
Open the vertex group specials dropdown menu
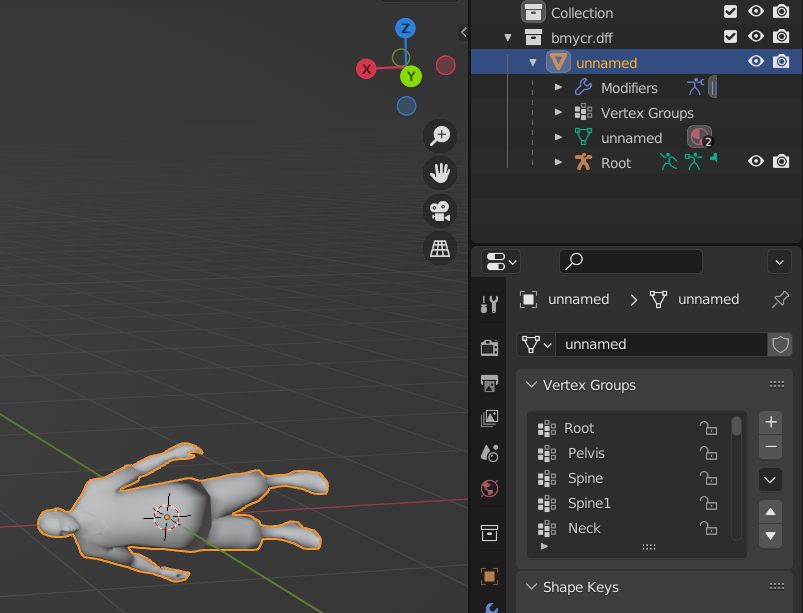click(x=769, y=479)
